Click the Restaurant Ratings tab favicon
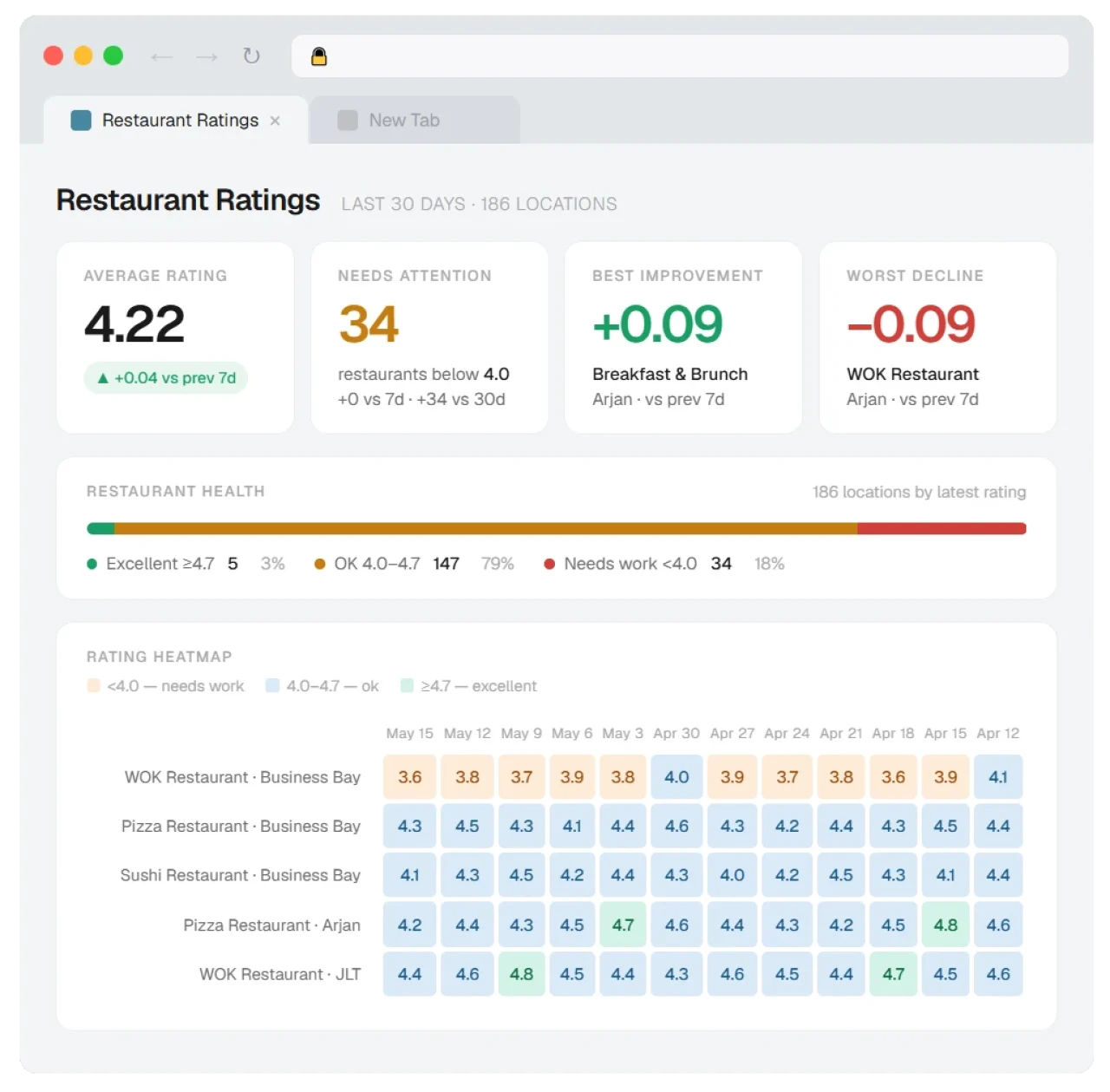The height and width of the screenshot is (1092, 1110). coord(81,121)
